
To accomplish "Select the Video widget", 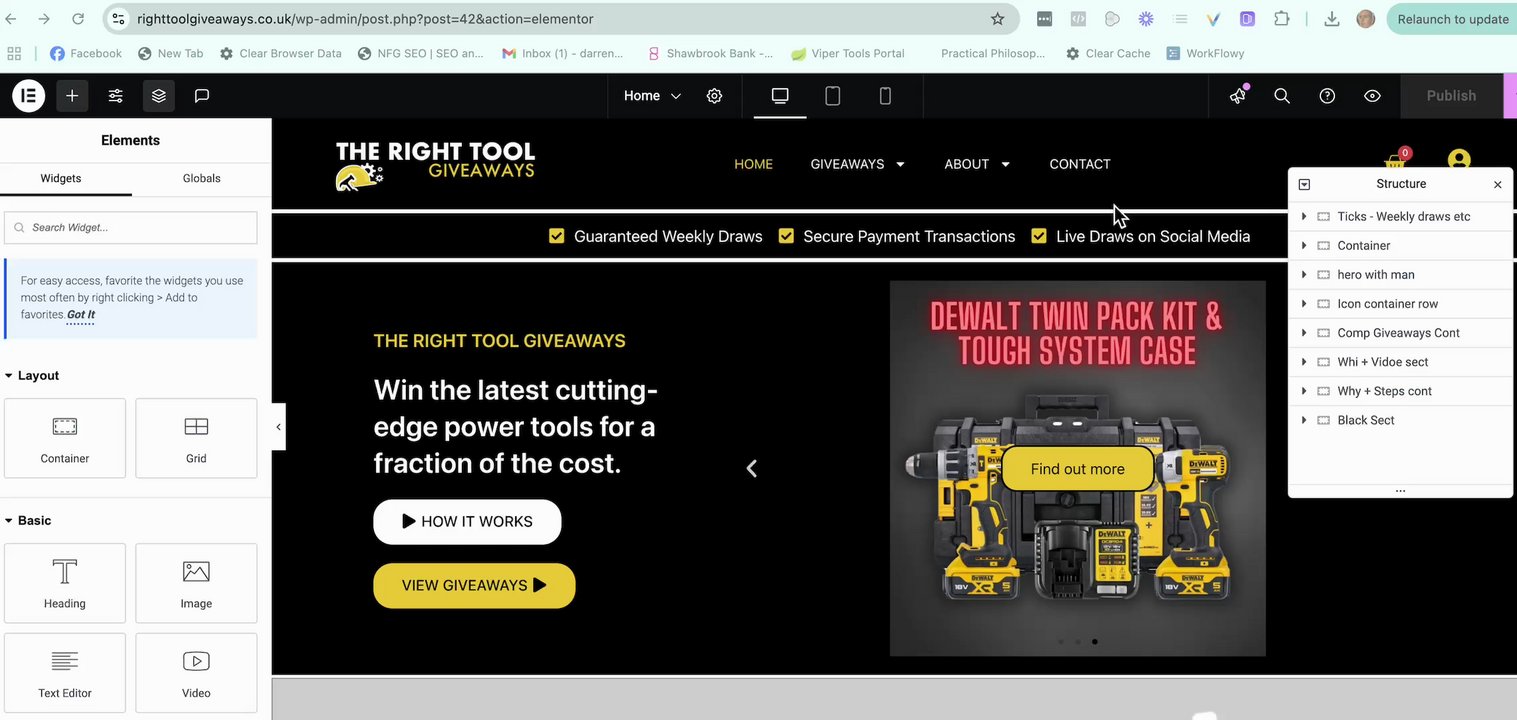I will point(196,672).
